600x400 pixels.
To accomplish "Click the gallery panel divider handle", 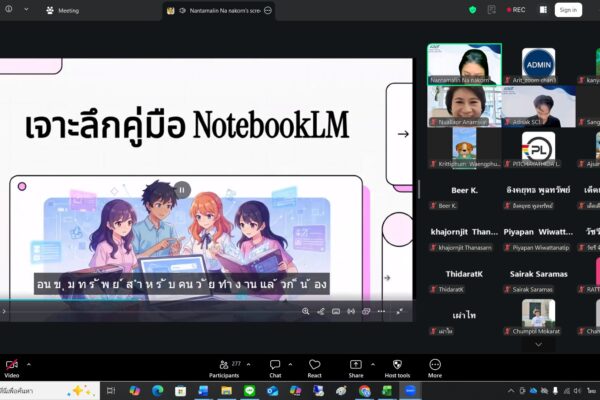I will coord(419,189).
